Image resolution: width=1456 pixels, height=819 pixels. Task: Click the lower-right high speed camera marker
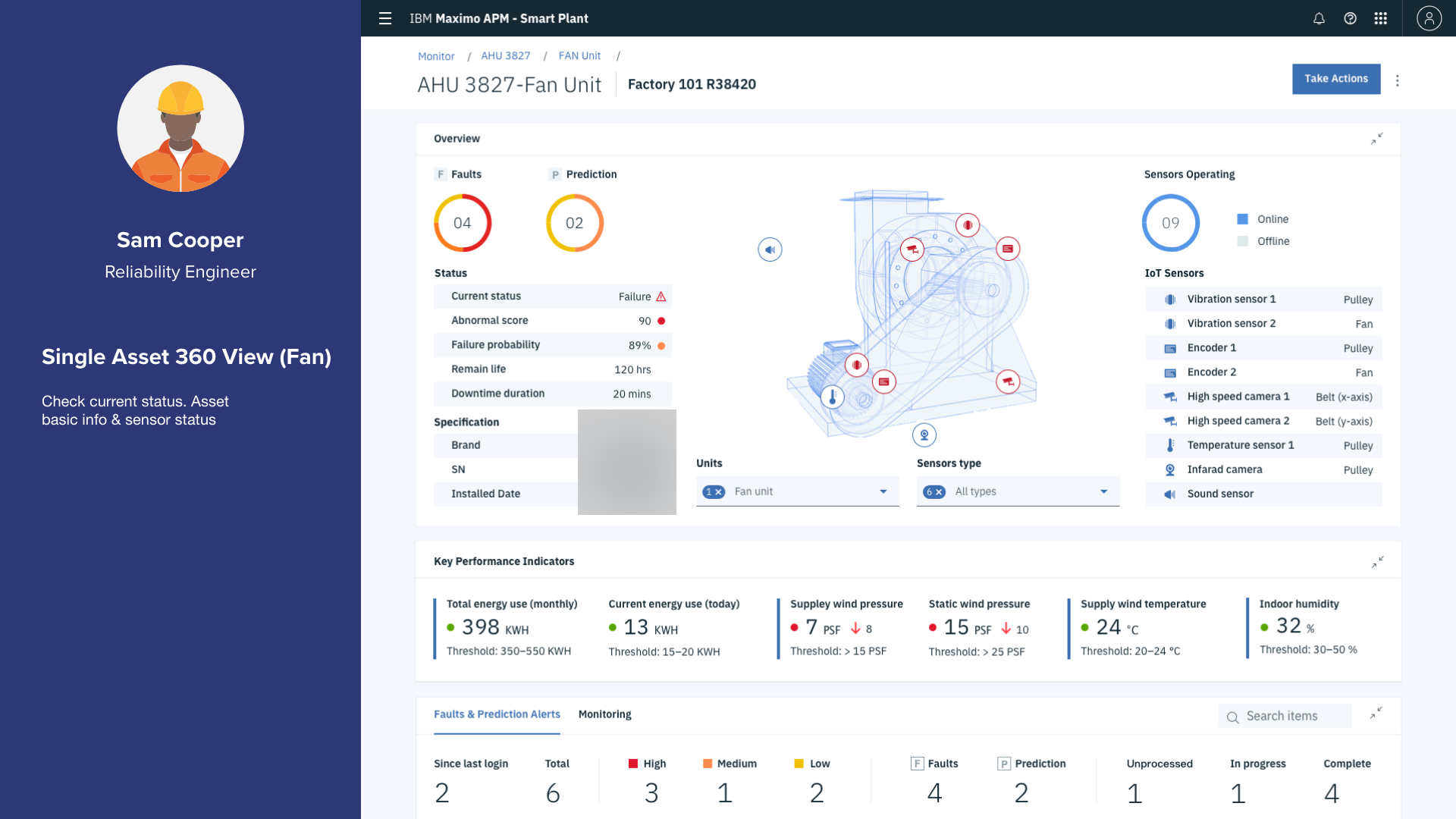point(1008,381)
